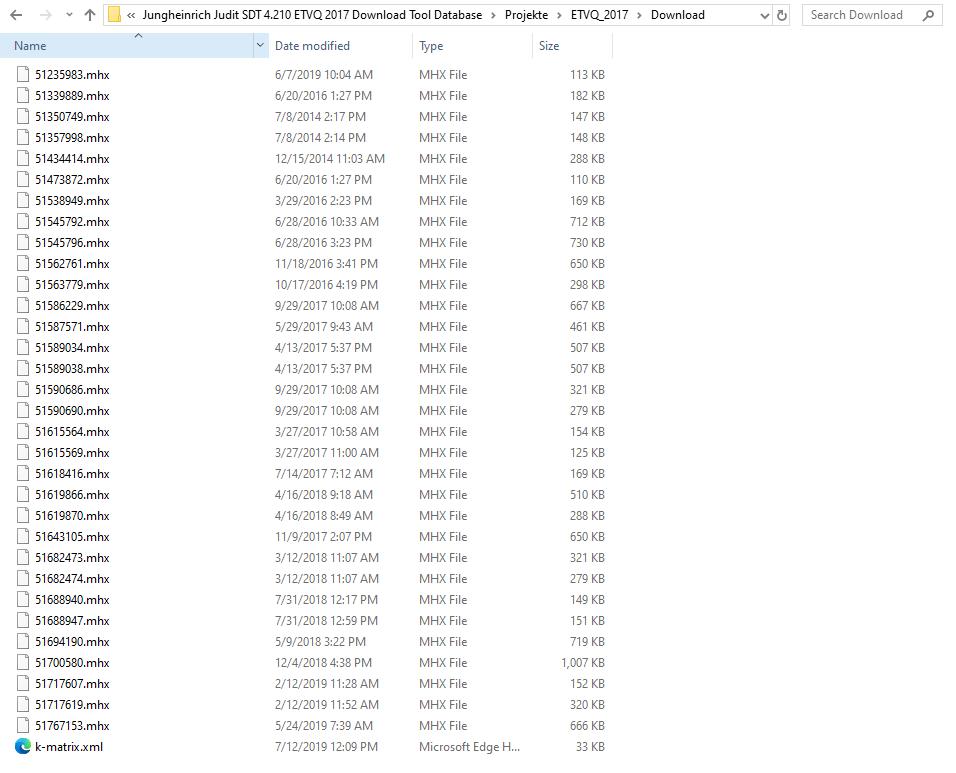The width and height of the screenshot is (956, 773).
Task: Click the Microsoft Edge H... type cell
Action: click(469, 747)
